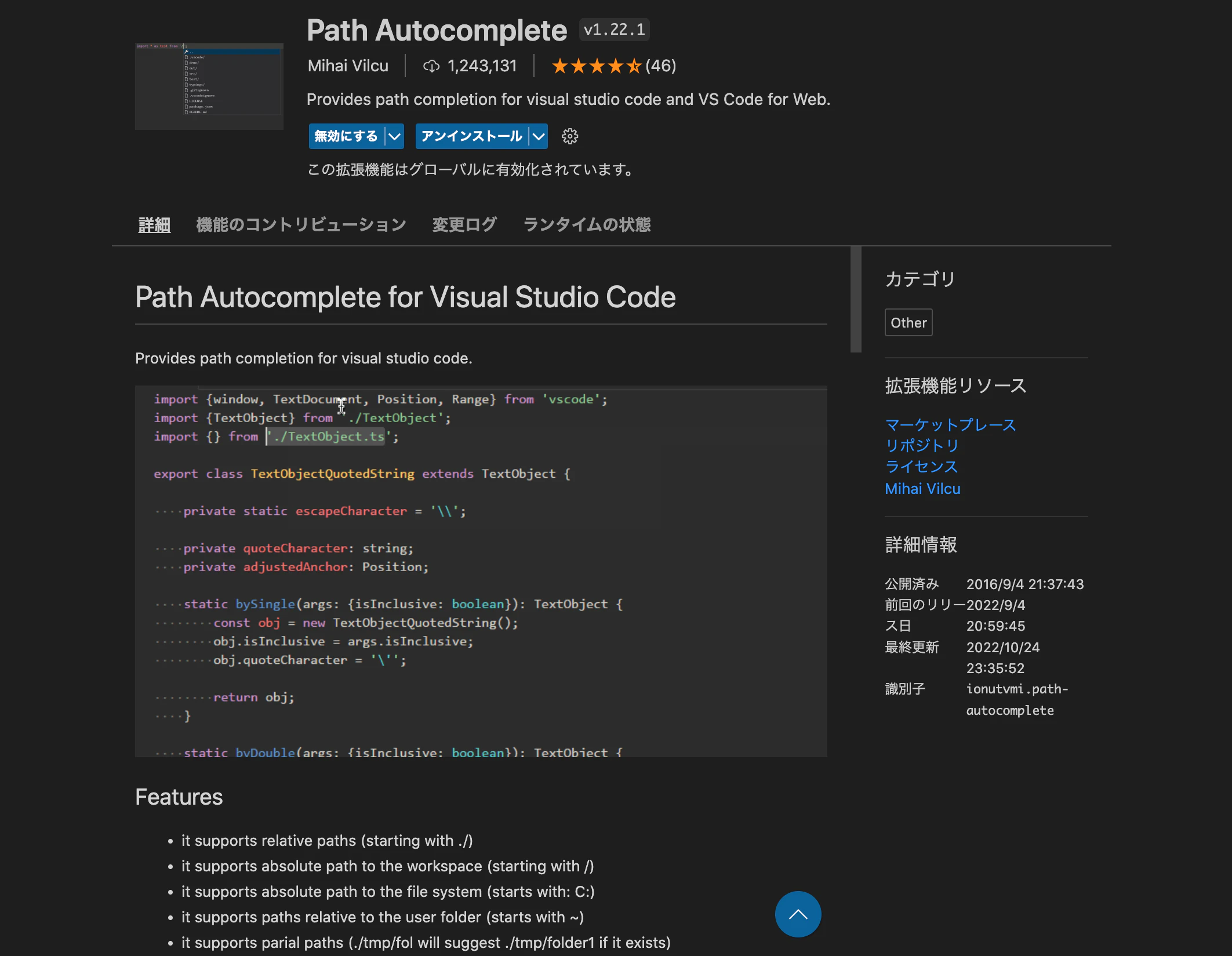Click the Other category tag
Image resolution: width=1232 pixels, height=956 pixels.
coord(908,323)
